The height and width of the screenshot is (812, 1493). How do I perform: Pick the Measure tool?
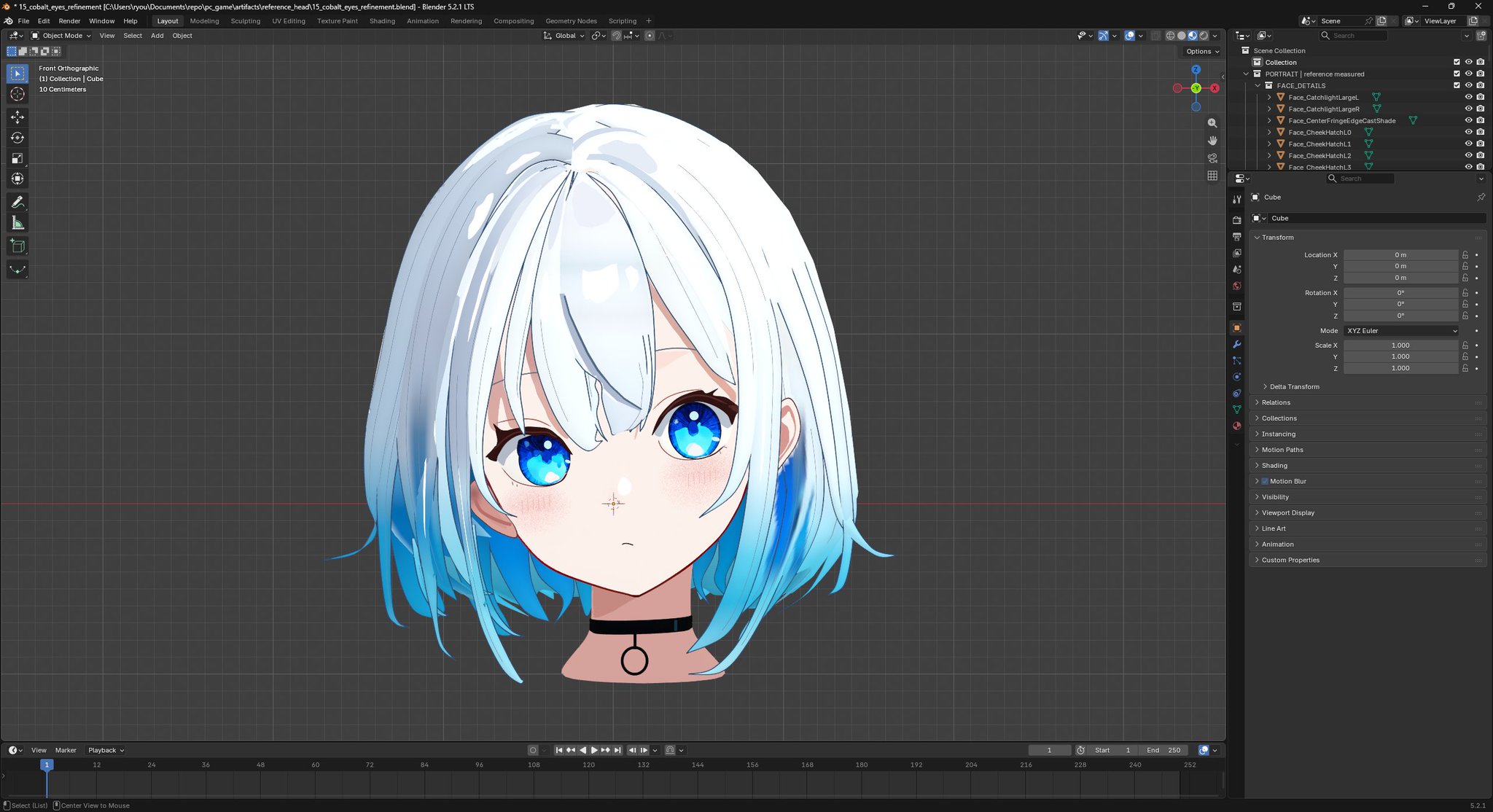17,223
